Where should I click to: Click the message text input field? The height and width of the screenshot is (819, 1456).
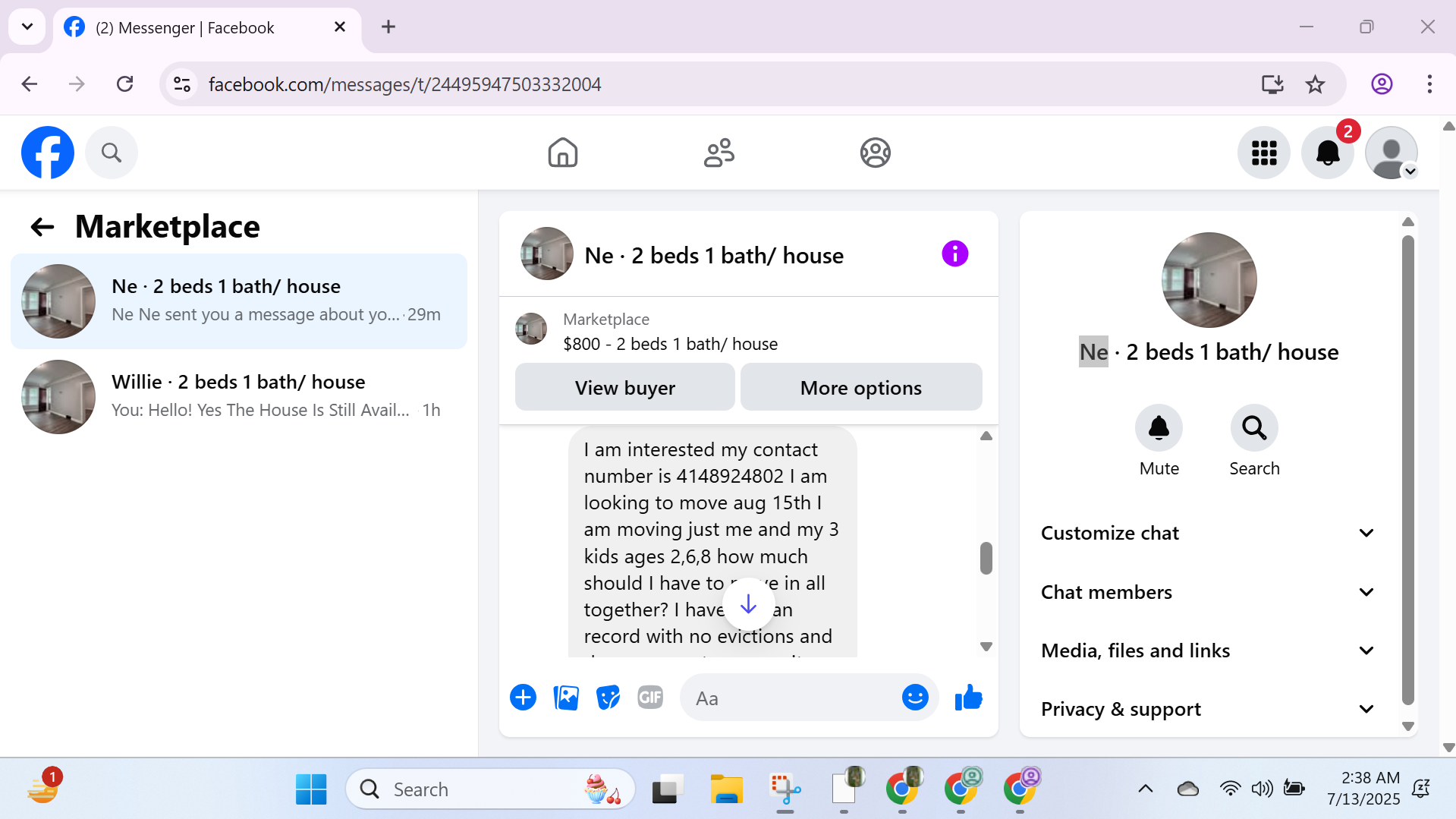coord(793,698)
